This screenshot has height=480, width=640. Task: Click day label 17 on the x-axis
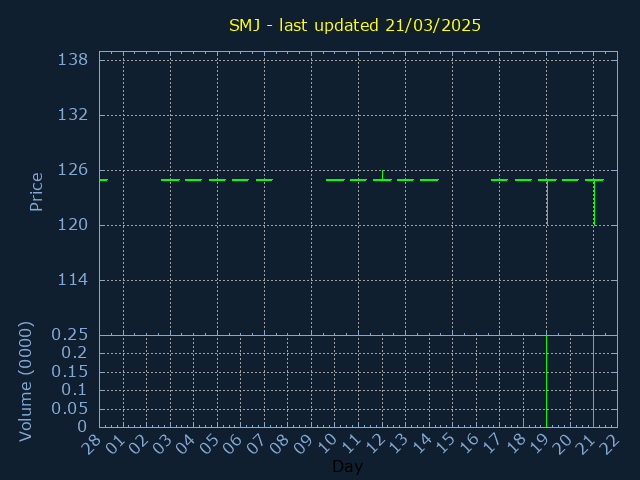[x=491, y=443]
